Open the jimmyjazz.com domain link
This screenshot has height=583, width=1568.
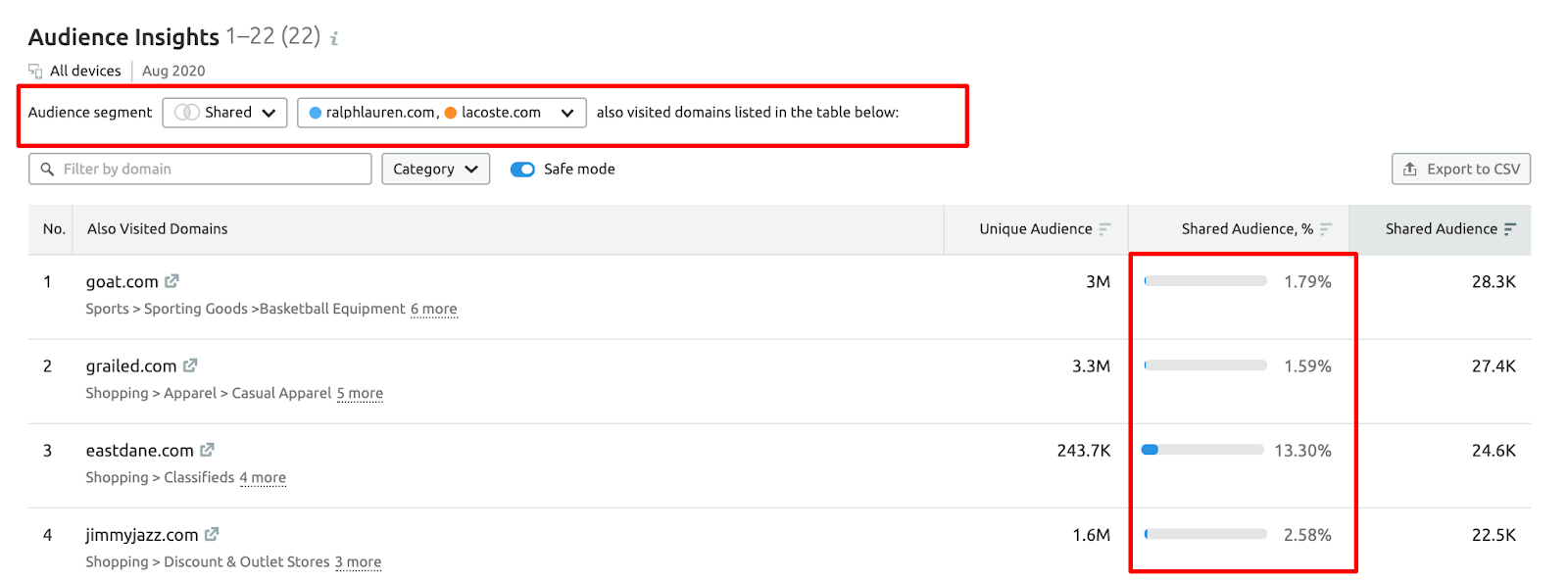142,535
